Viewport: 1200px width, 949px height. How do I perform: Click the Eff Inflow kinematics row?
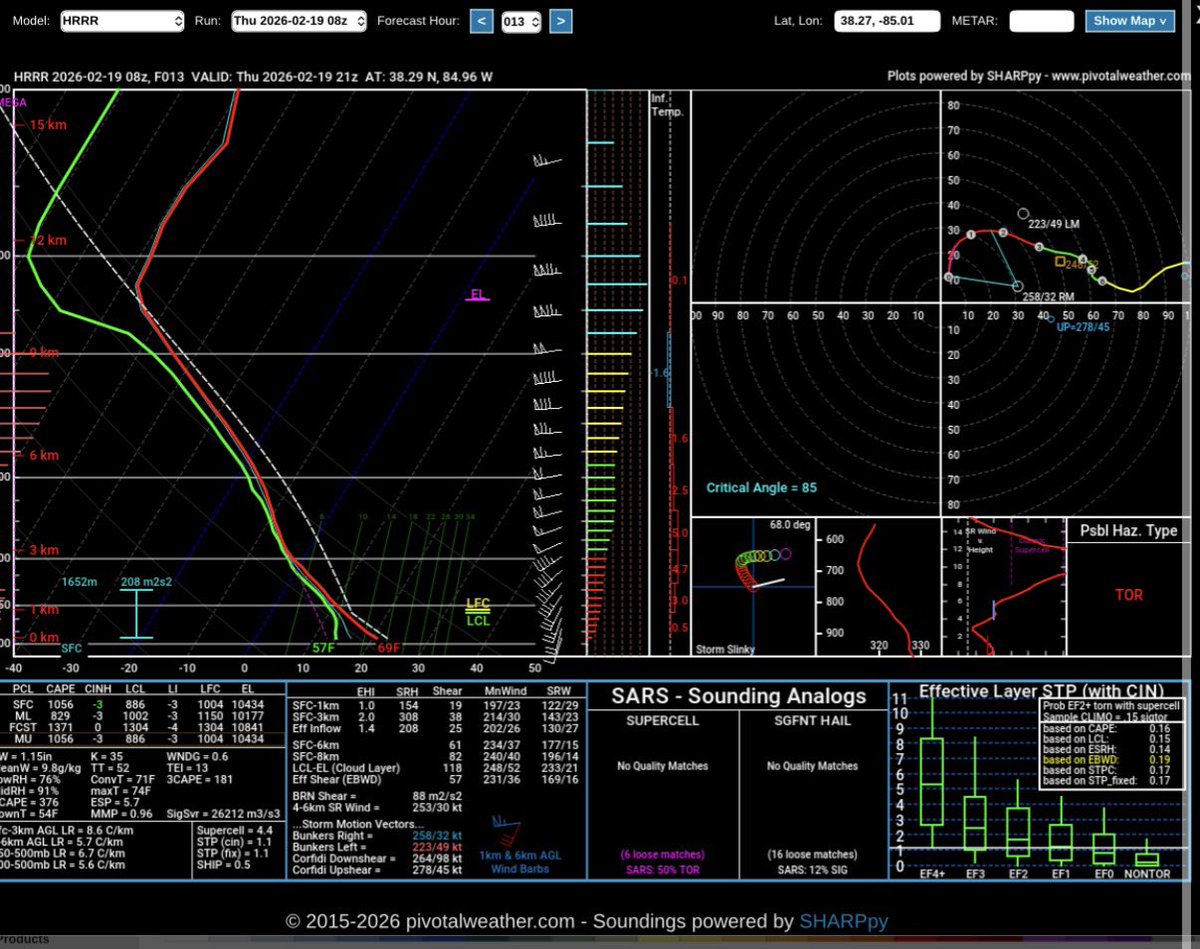pyautogui.click(x=432, y=729)
